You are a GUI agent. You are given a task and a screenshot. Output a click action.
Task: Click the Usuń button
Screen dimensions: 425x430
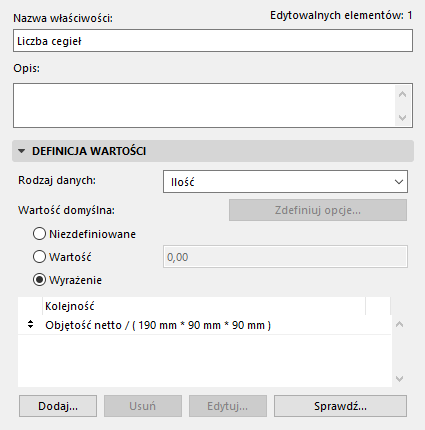click(143, 406)
